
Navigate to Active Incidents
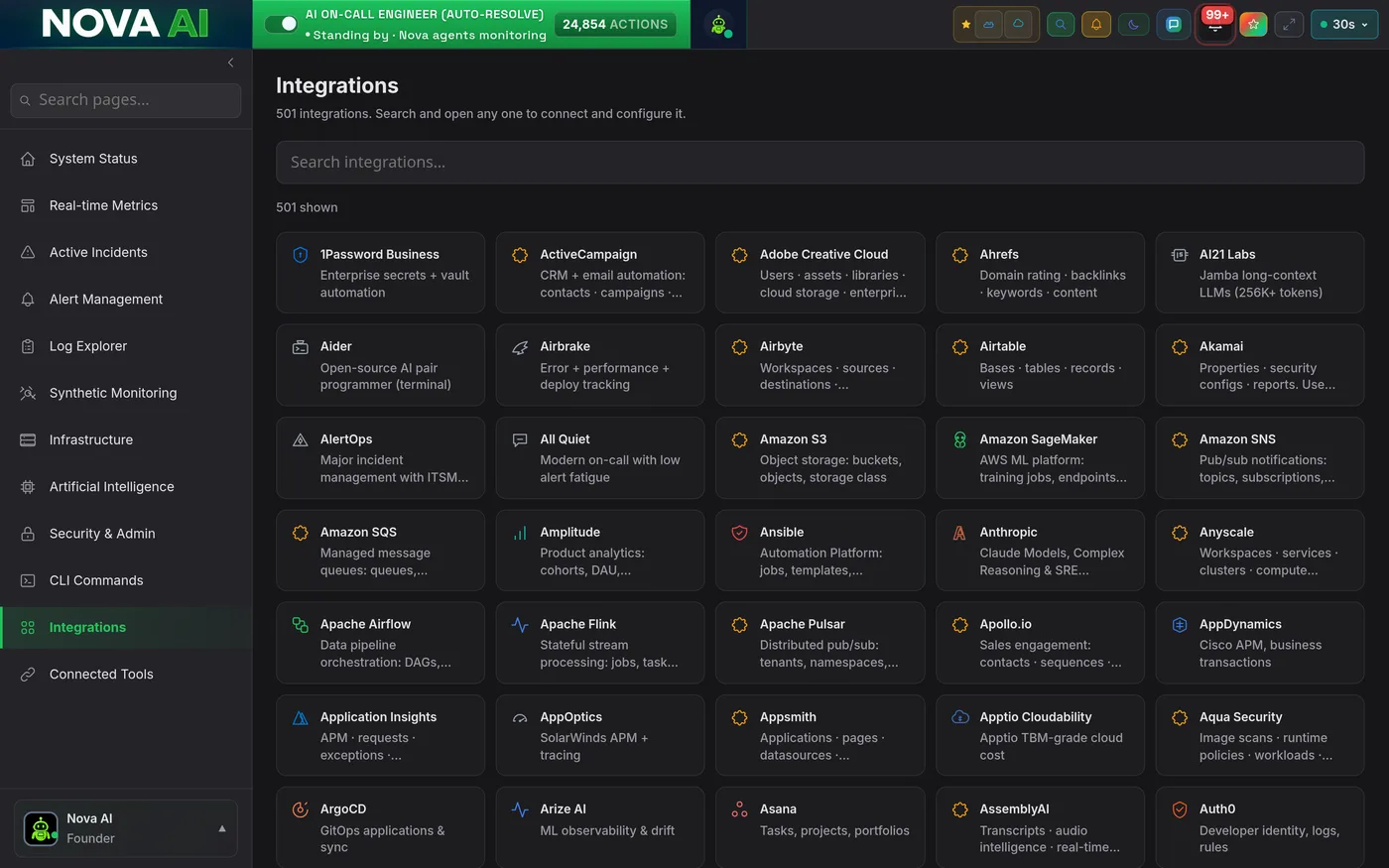click(x=126, y=252)
